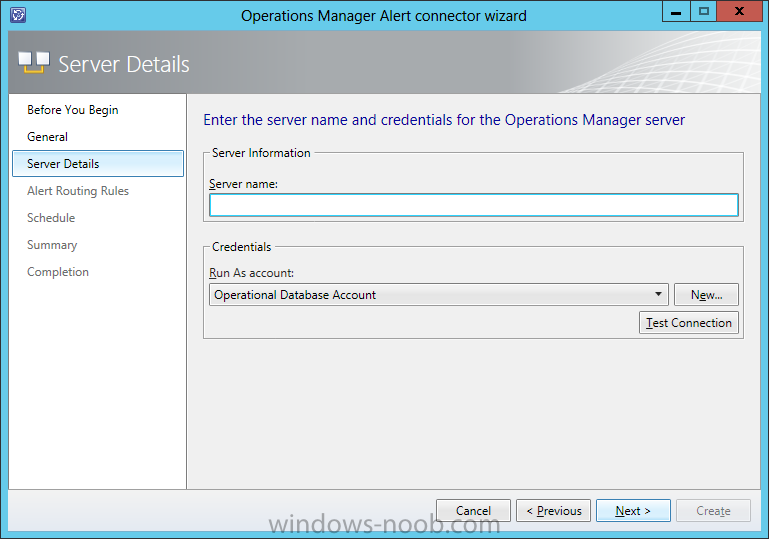Jump to the Schedule step

(51, 218)
